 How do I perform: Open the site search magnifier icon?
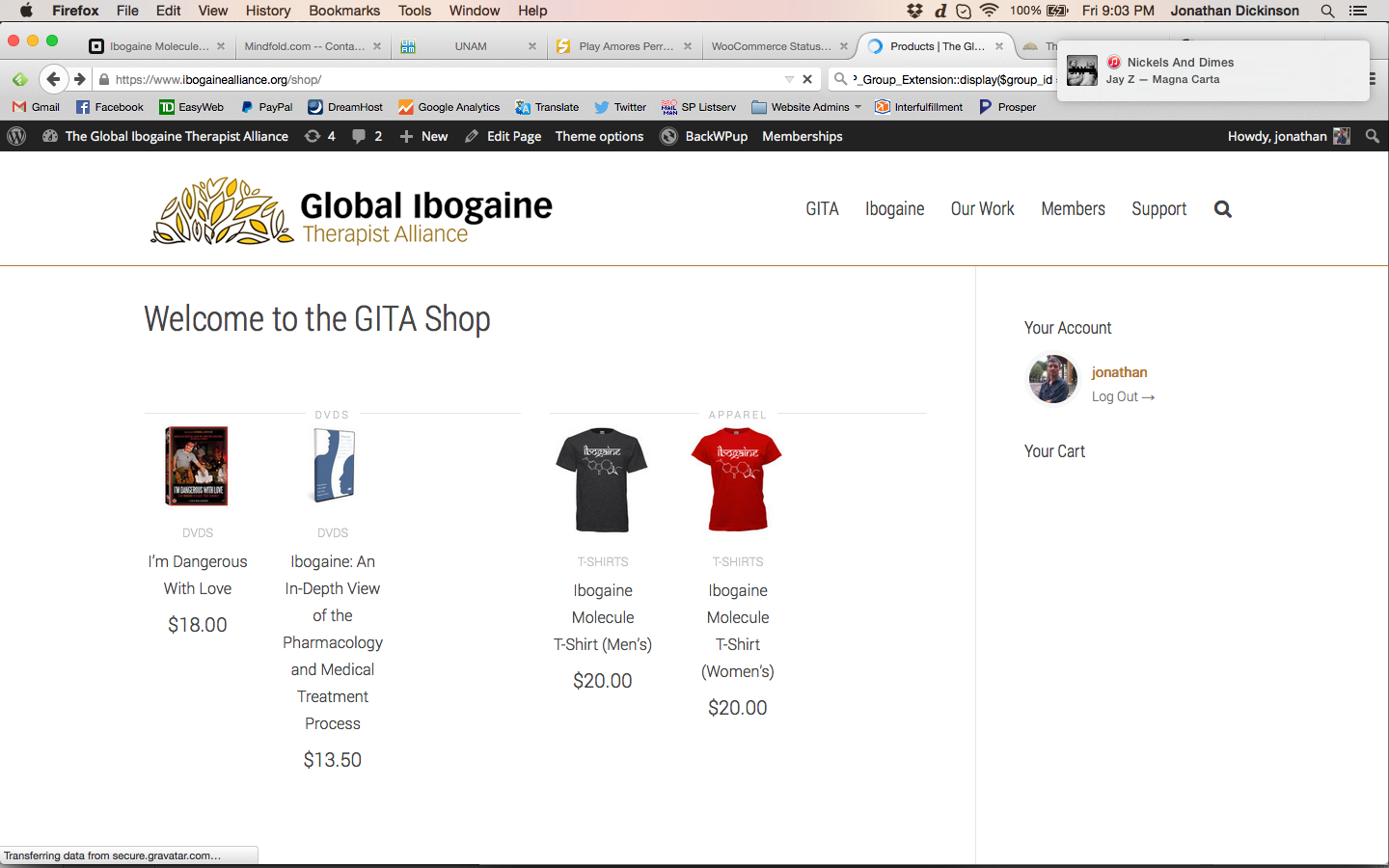tap(1222, 209)
